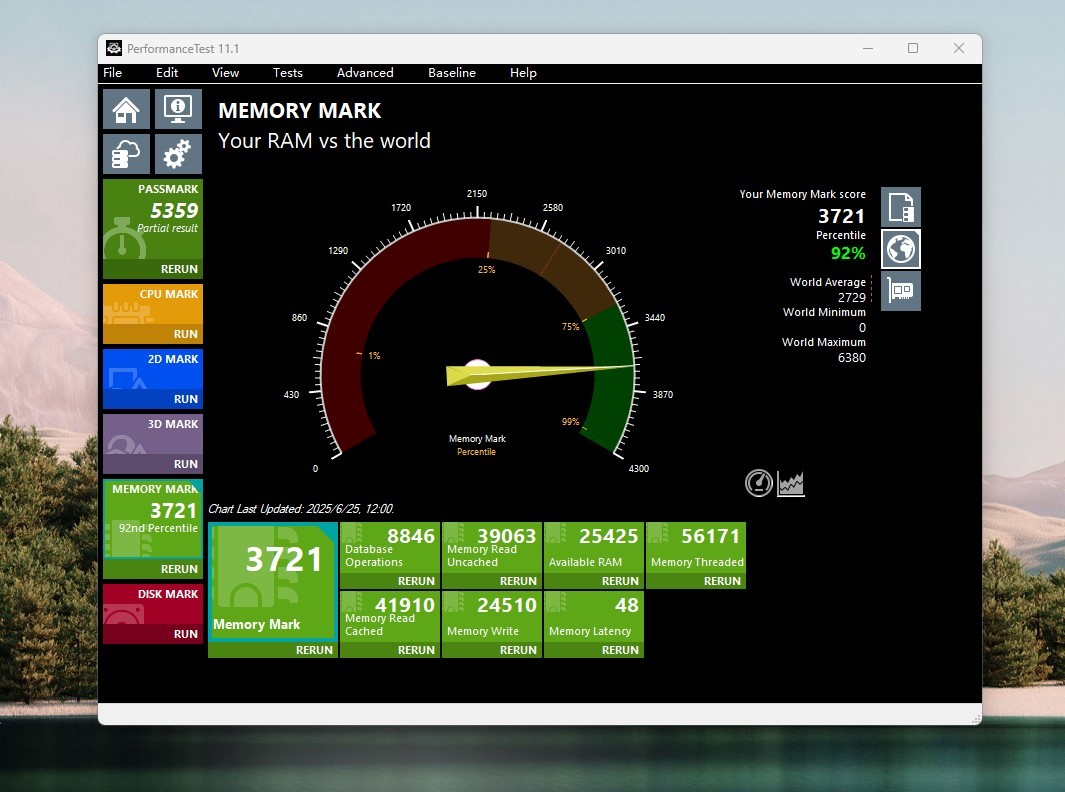Click the World Maximum 6380 value
Image resolution: width=1065 pixels, height=792 pixels.
(852, 357)
